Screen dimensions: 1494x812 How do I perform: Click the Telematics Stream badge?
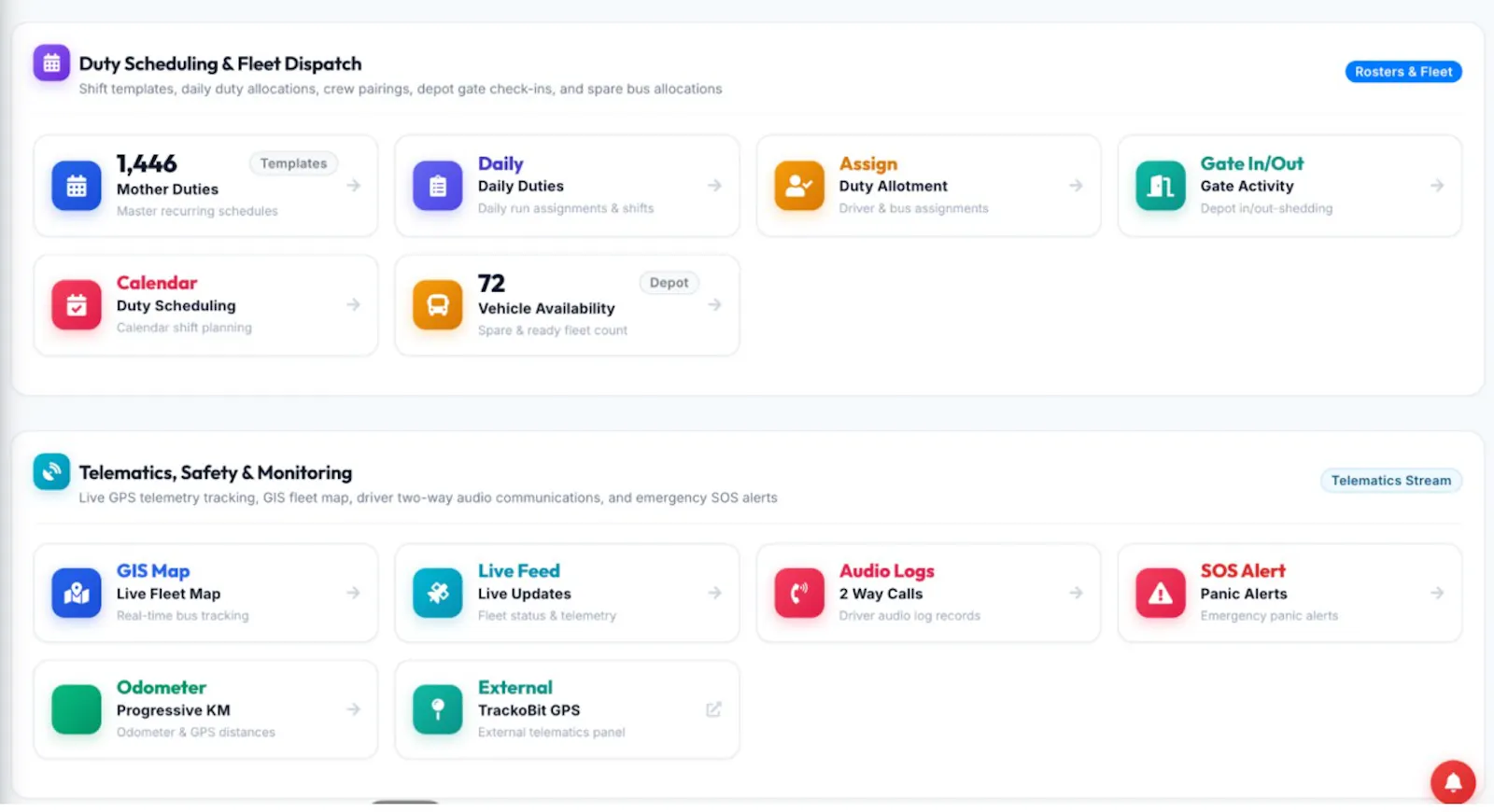click(1391, 481)
